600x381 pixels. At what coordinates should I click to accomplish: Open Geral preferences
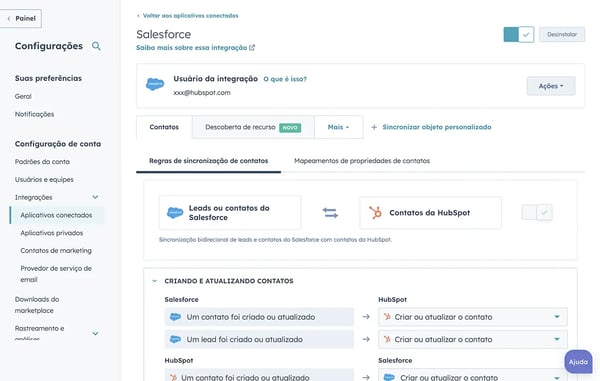[23, 96]
